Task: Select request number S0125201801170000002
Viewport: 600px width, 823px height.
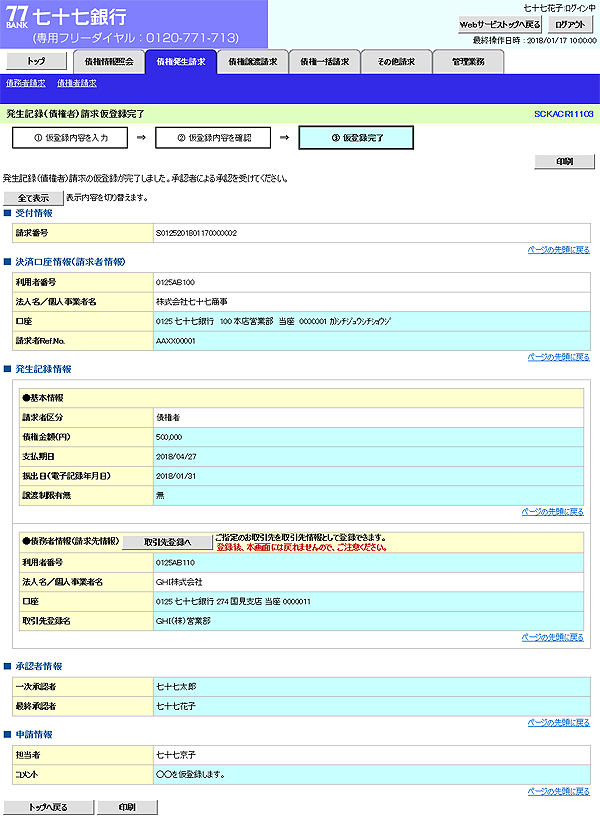Action: click(x=196, y=233)
